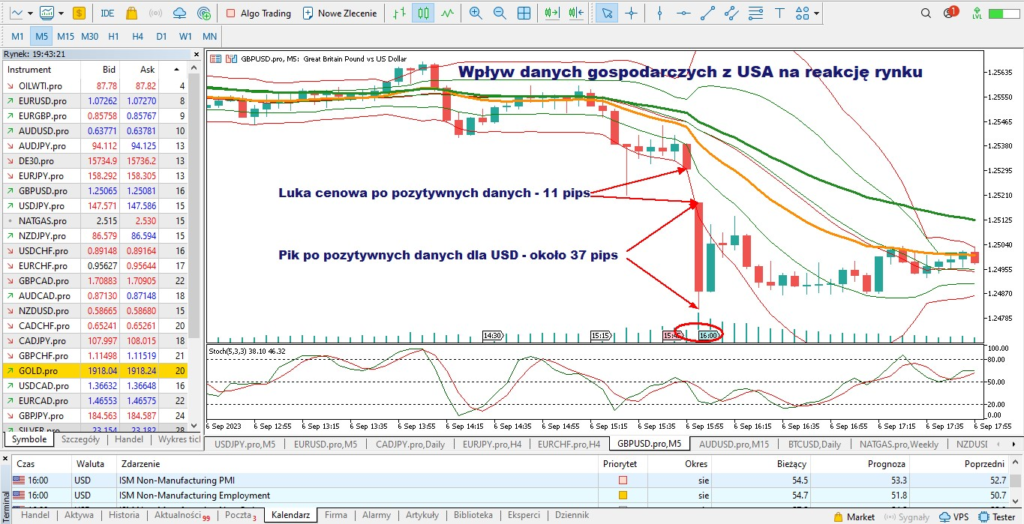This screenshot has width=1024, height=524.
Task: Toggle candlestick chart display mode
Action: 423,13
